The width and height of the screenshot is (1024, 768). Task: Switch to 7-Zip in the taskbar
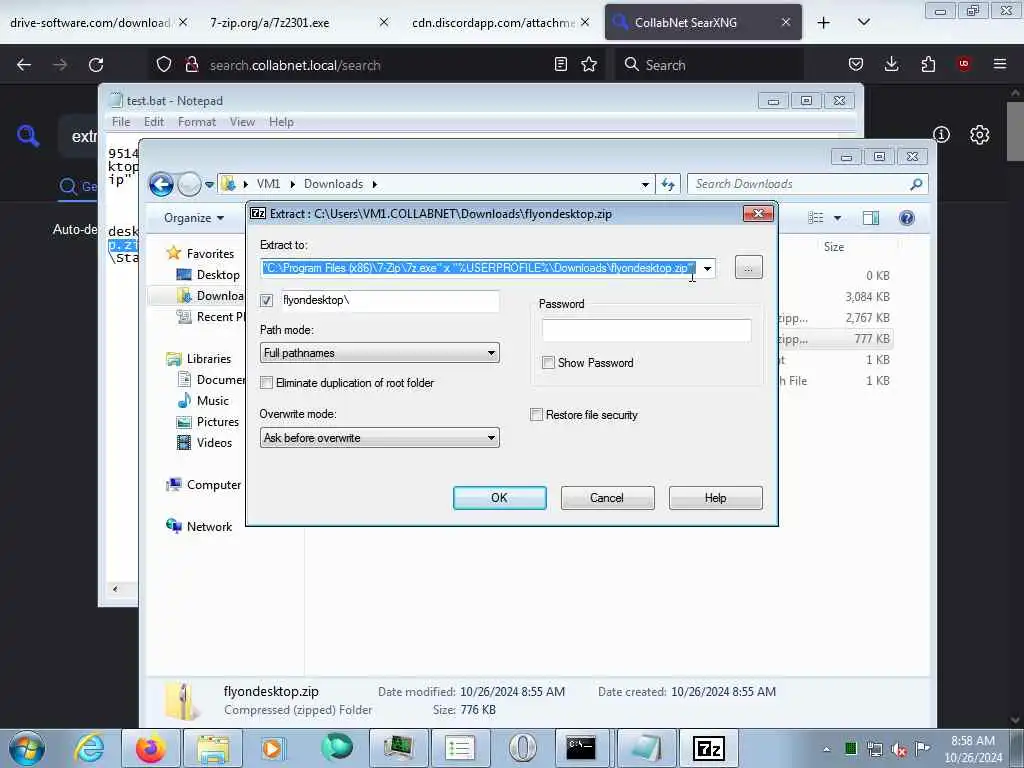pos(709,748)
